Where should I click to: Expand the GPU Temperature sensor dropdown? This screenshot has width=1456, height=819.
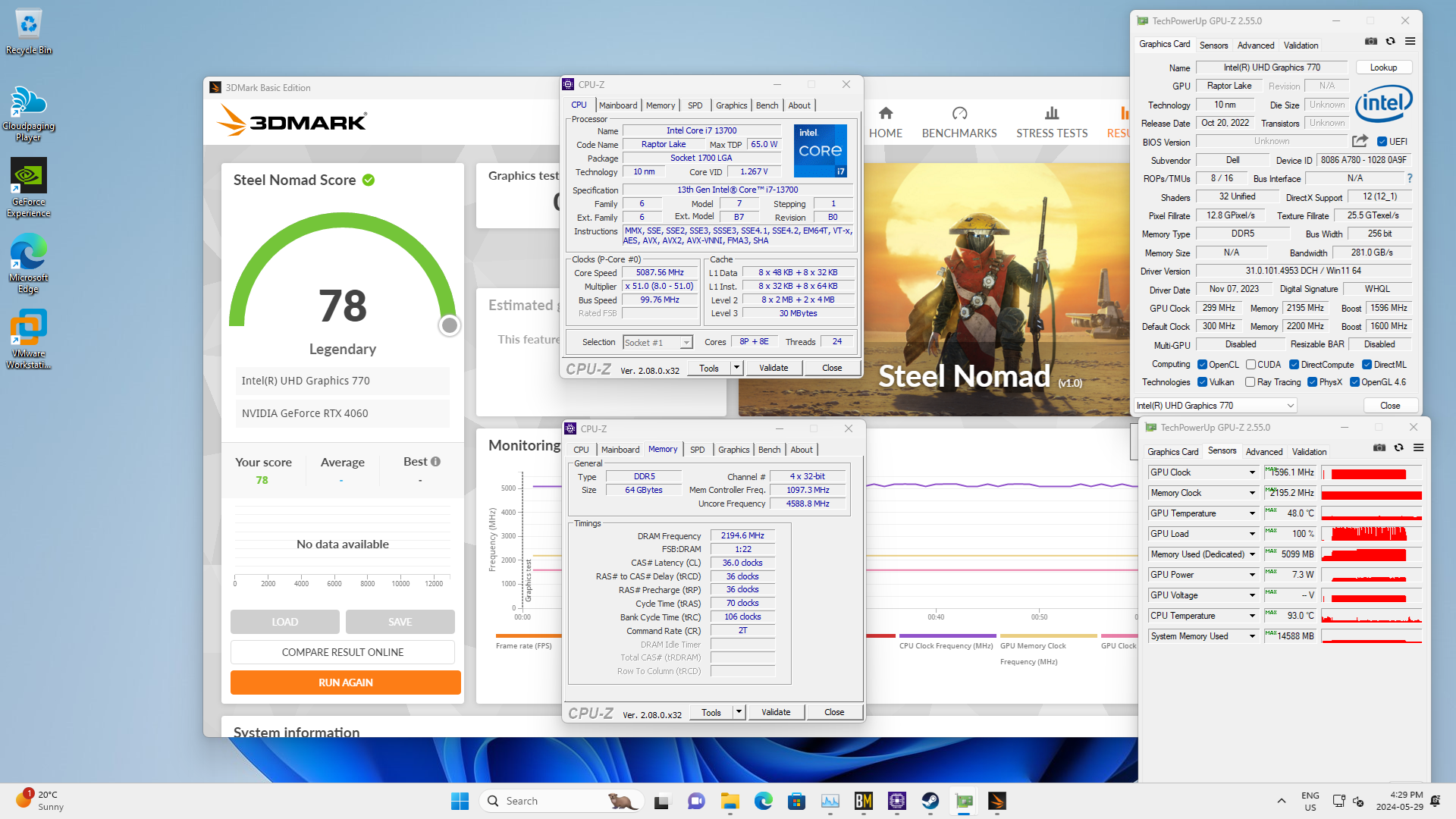pos(1252,513)
